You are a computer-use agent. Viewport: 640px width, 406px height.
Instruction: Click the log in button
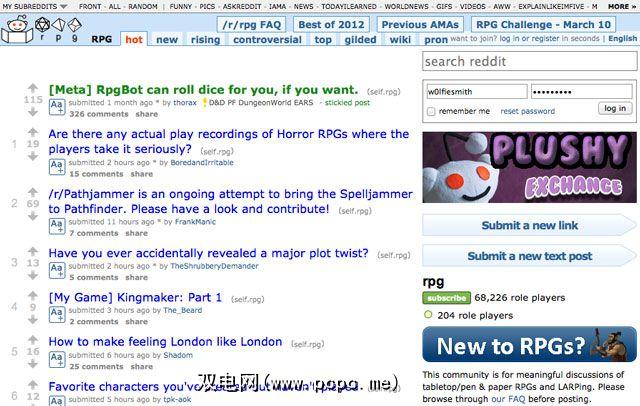pyautogui.click(x=615, y=108)
